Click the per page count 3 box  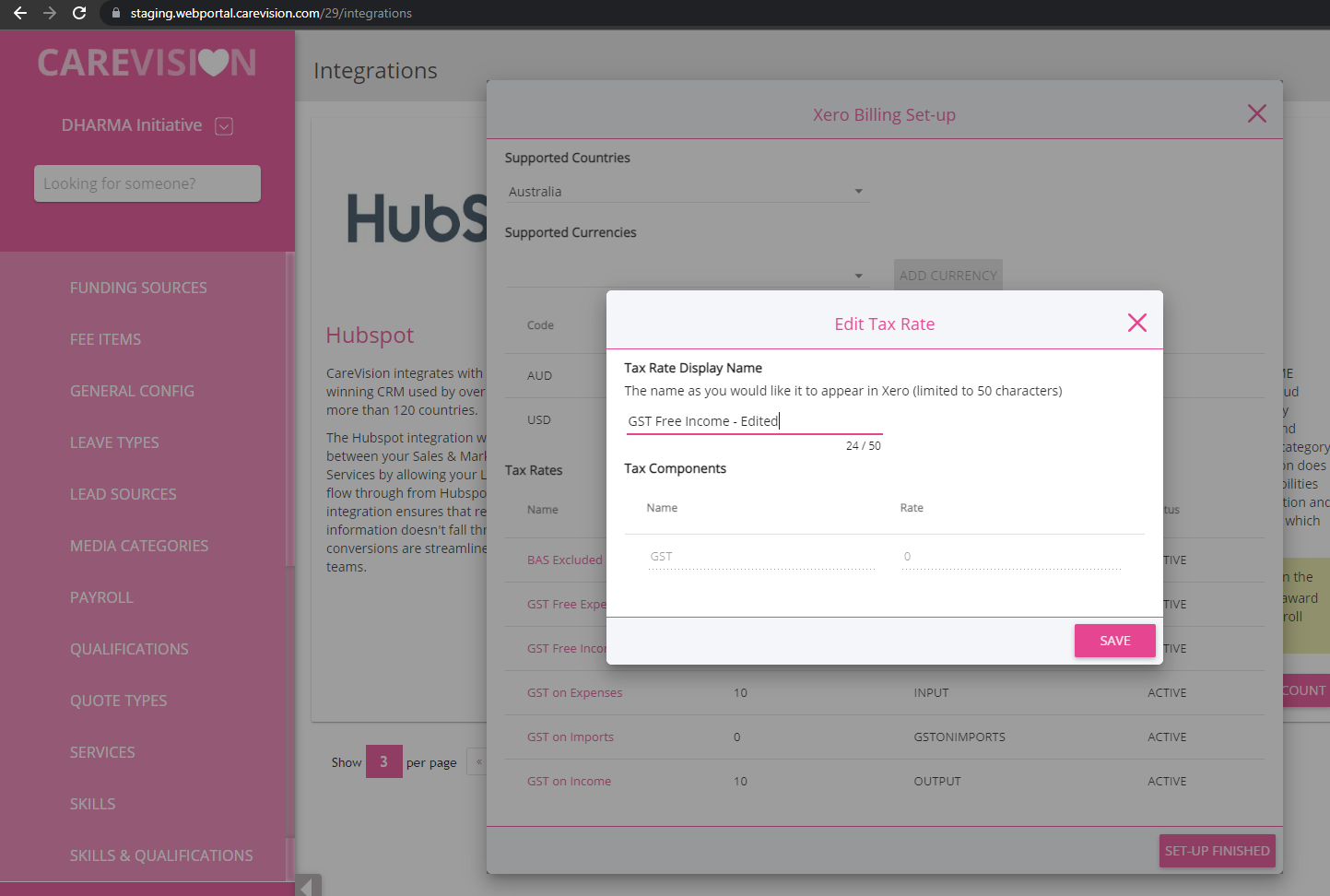click(383, 761)
